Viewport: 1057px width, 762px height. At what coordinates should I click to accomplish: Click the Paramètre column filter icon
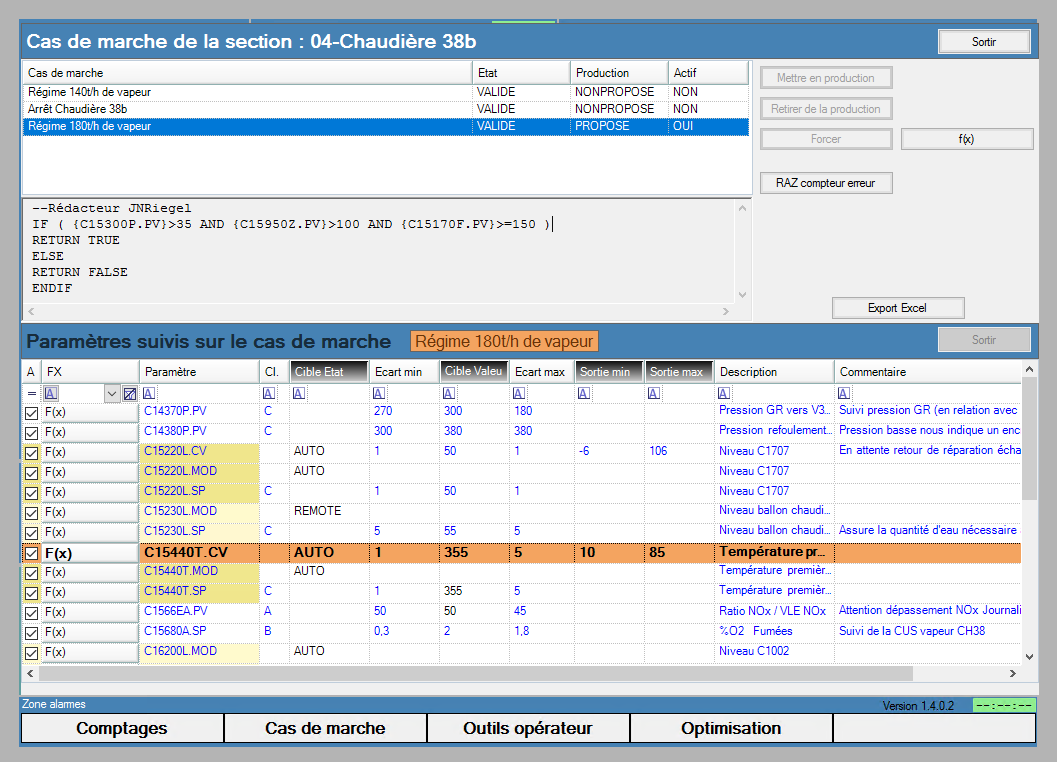(x=149, y=393)
